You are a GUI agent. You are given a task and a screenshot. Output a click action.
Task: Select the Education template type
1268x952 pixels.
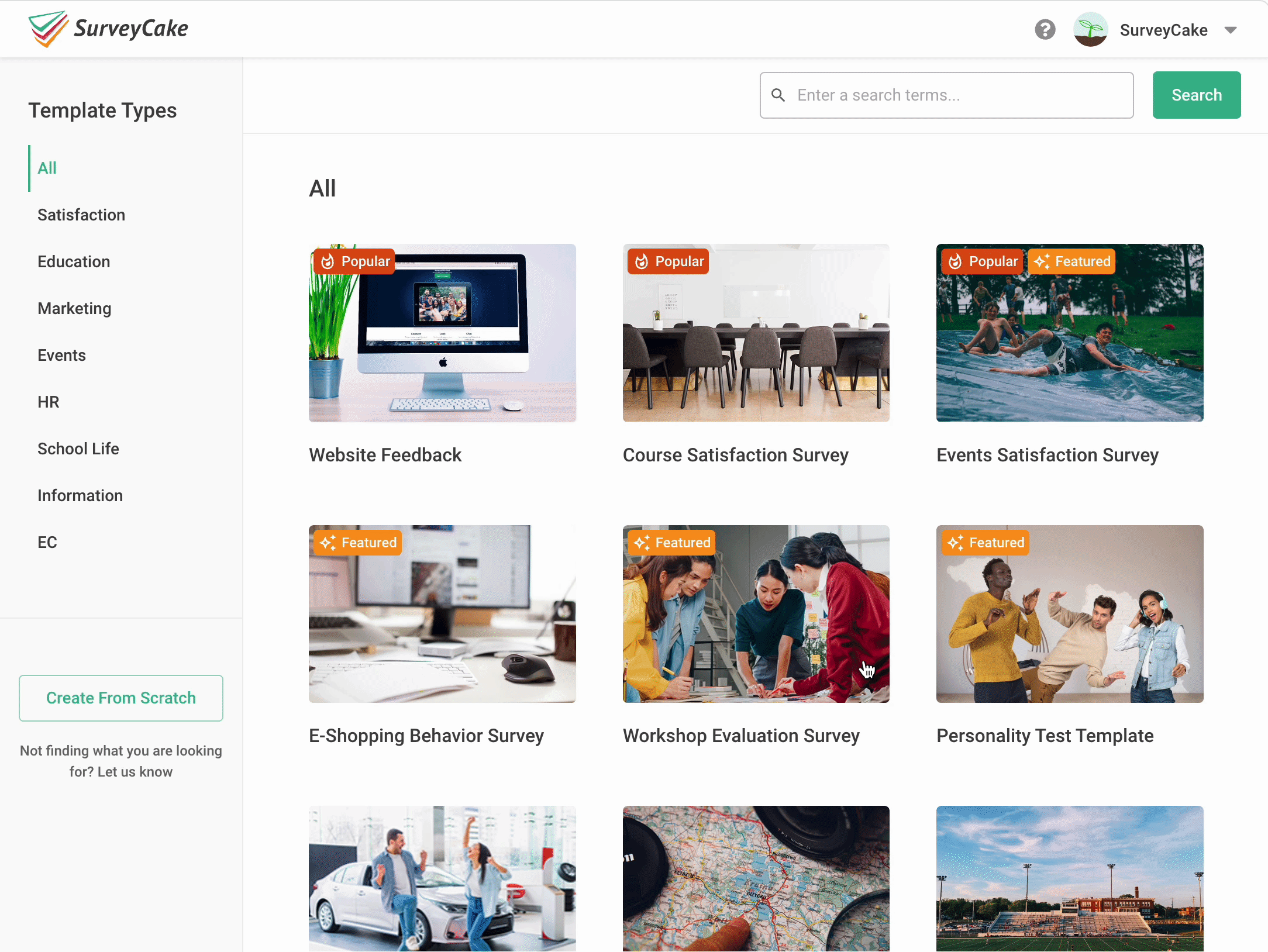pos(74,262)
